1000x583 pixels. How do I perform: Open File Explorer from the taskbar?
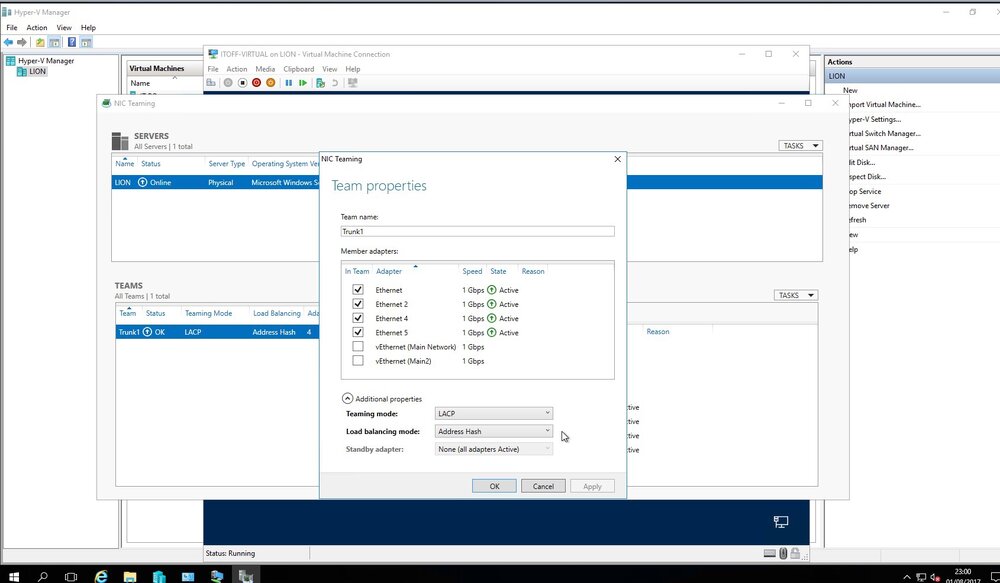pos(130,576)
